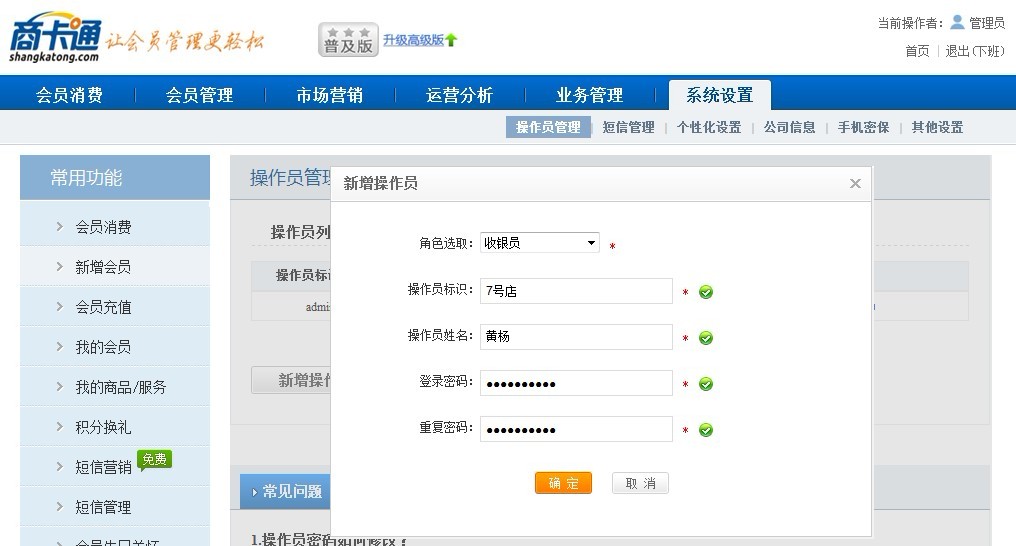
Task: Close the 新增操作员 dialog with X
Action: tap(855, 183)
